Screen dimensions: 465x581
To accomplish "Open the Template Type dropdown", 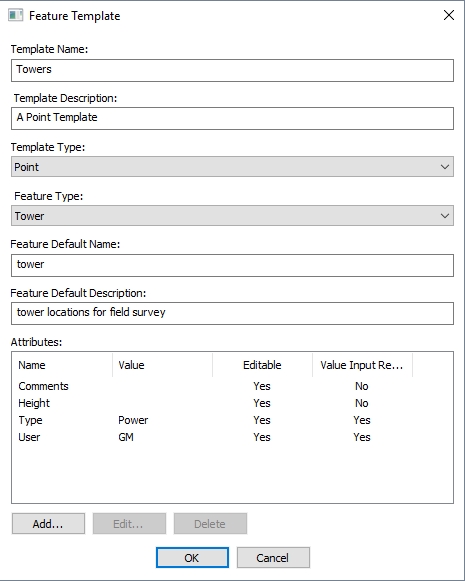I will [x=232, y=167].
